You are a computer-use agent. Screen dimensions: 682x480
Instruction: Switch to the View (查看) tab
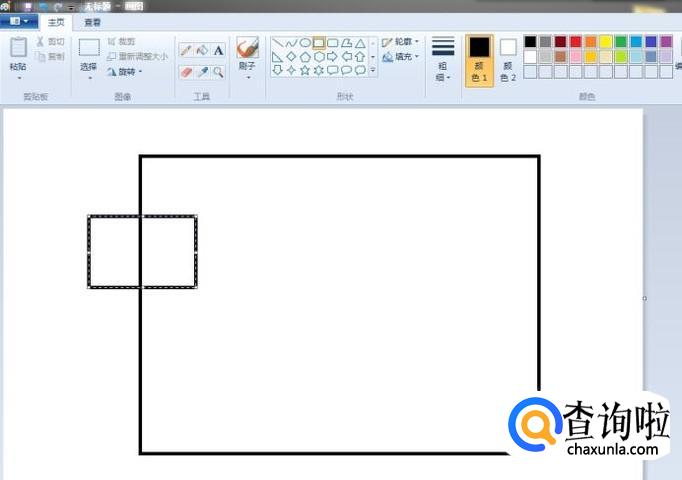click(92, 21)
